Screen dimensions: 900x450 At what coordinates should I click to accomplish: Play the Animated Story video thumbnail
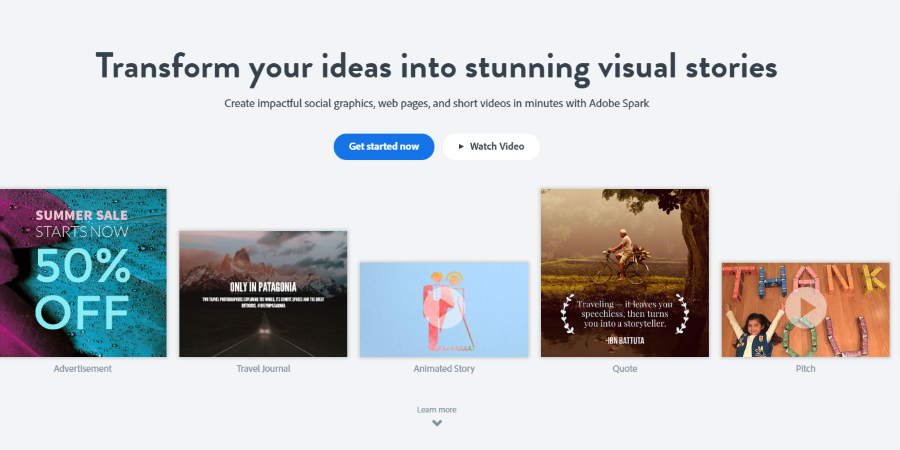coord(443,309)
